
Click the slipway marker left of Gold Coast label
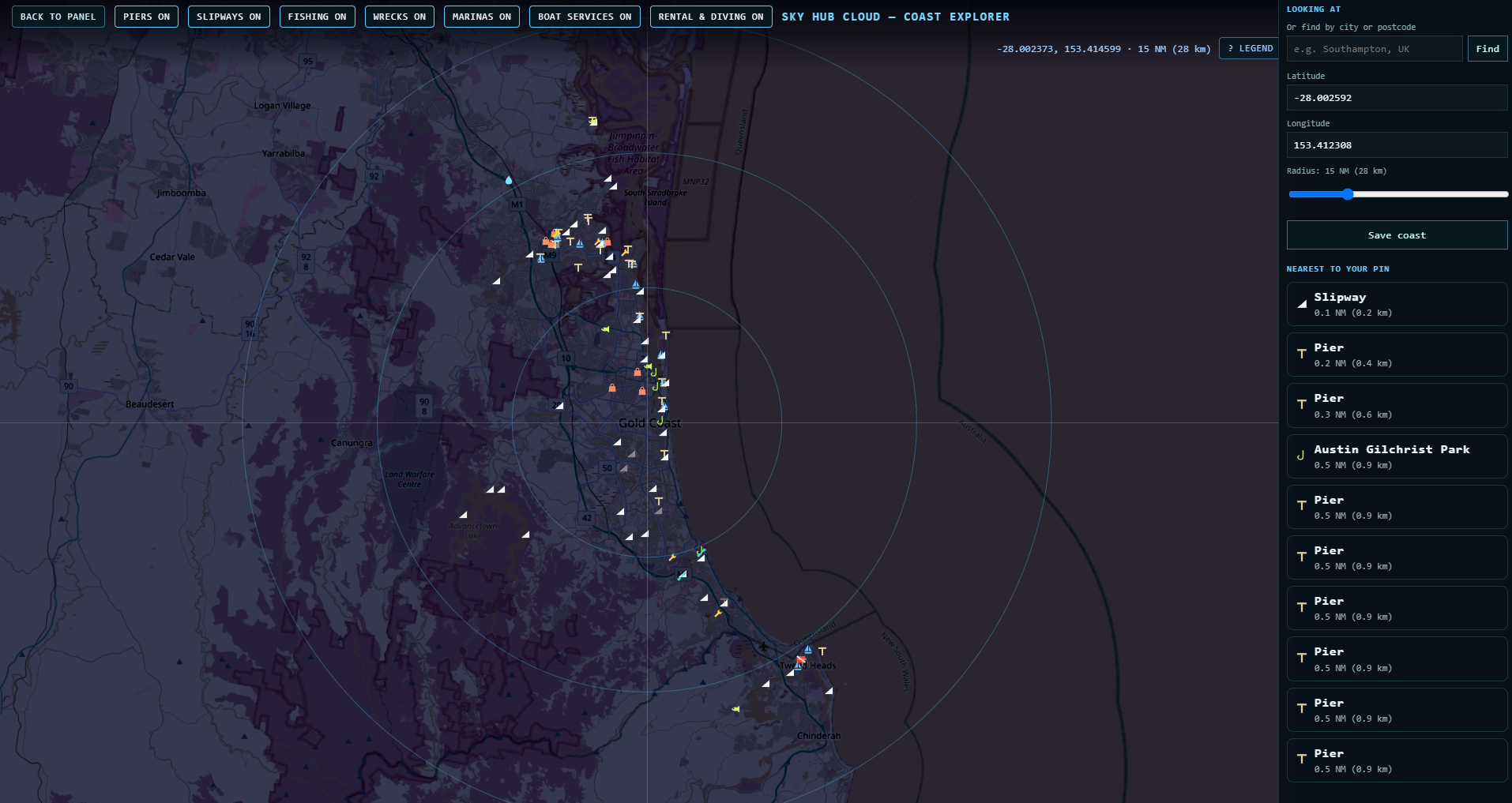coord(559,406)
